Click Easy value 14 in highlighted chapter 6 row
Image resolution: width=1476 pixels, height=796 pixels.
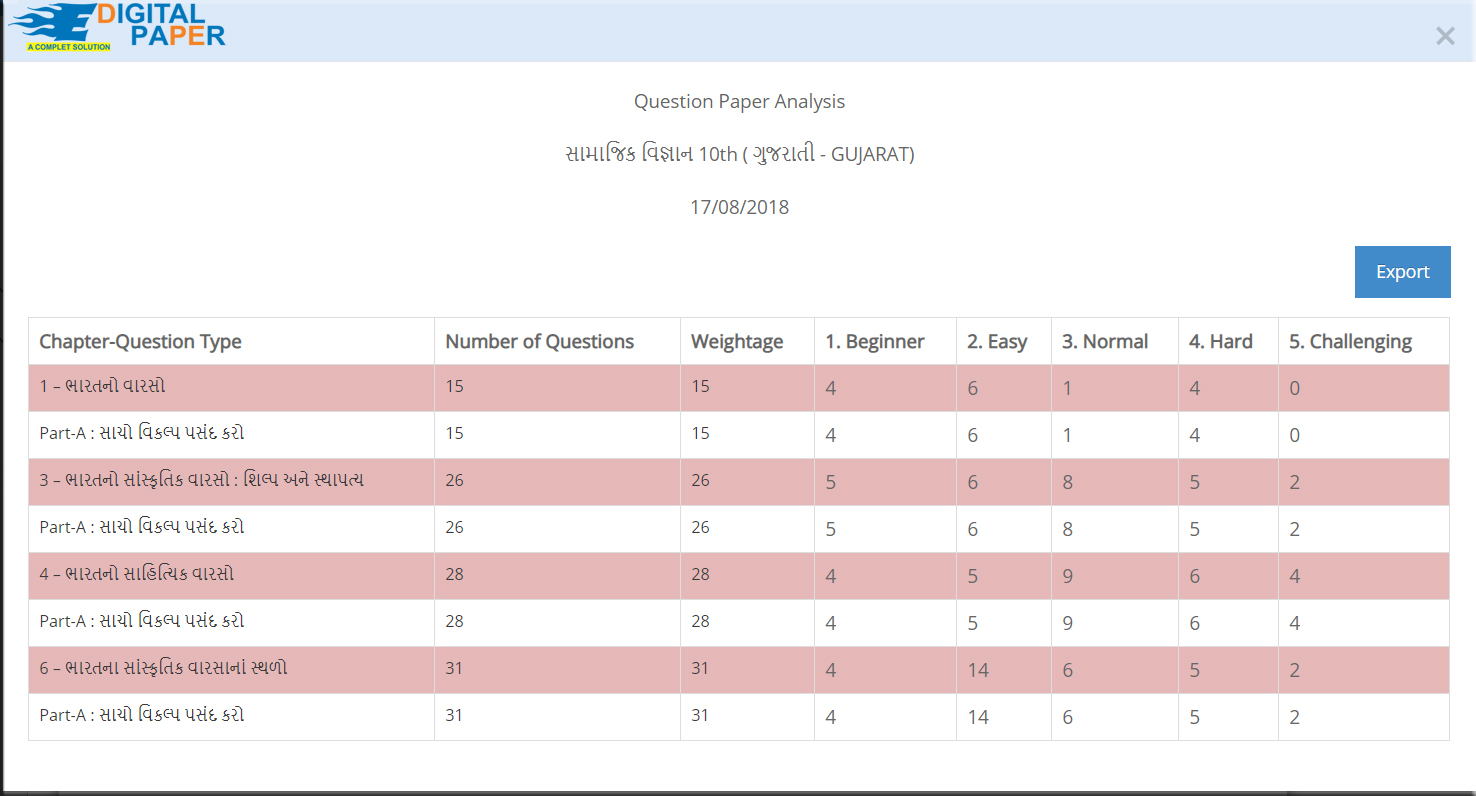pyautogui.click(x=978, y=670)
